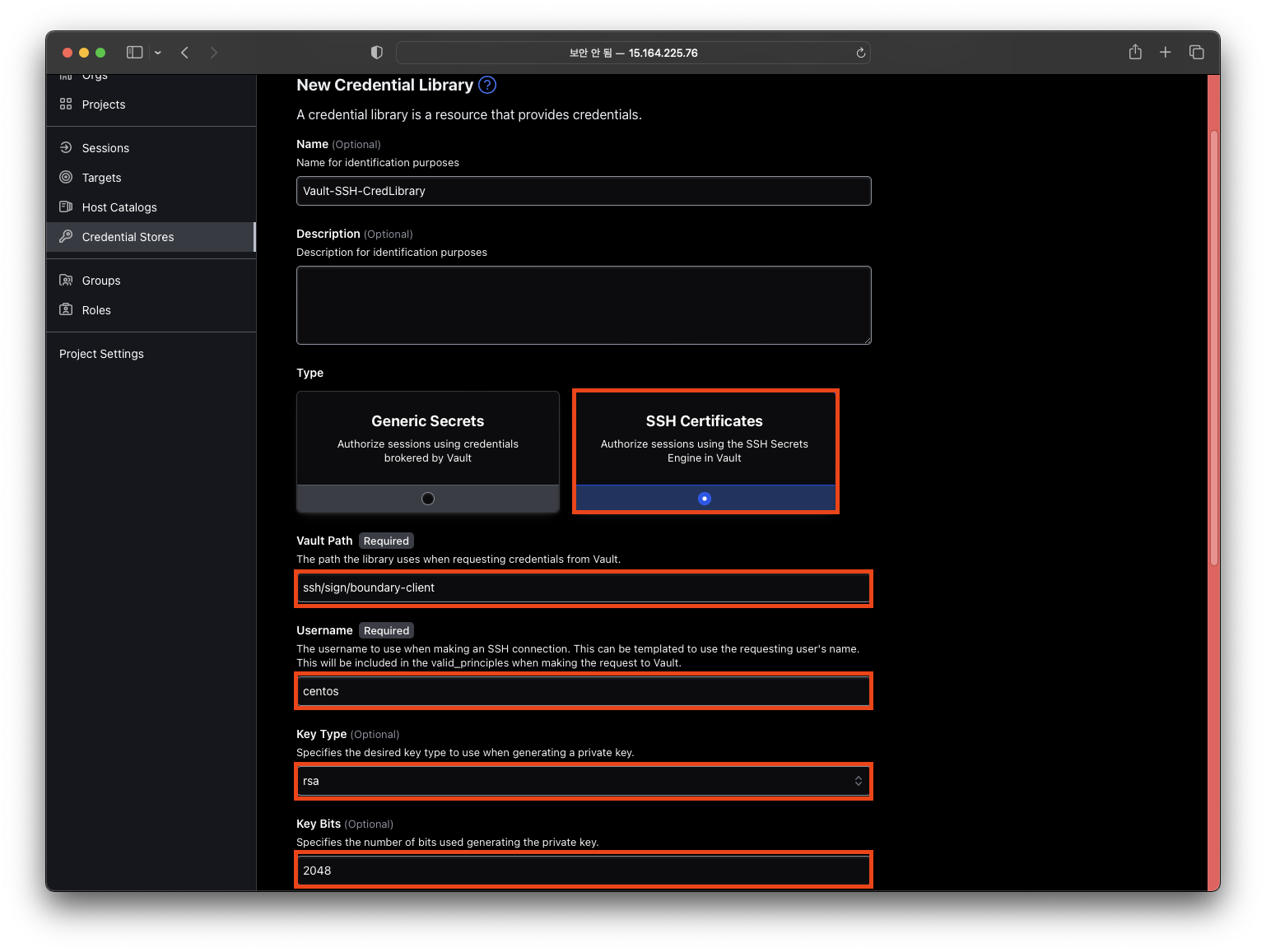Click the 'Key Type' field label
1266x952 pixels.
click(322, 734)
